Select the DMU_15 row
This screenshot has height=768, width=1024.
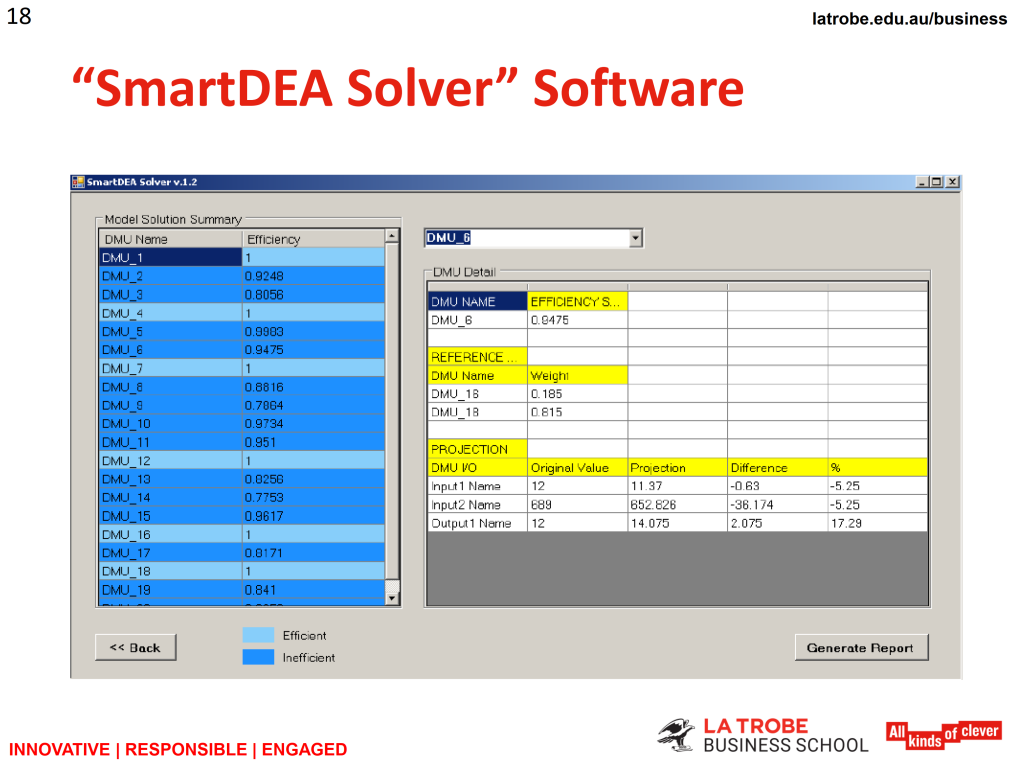(242, 516)
